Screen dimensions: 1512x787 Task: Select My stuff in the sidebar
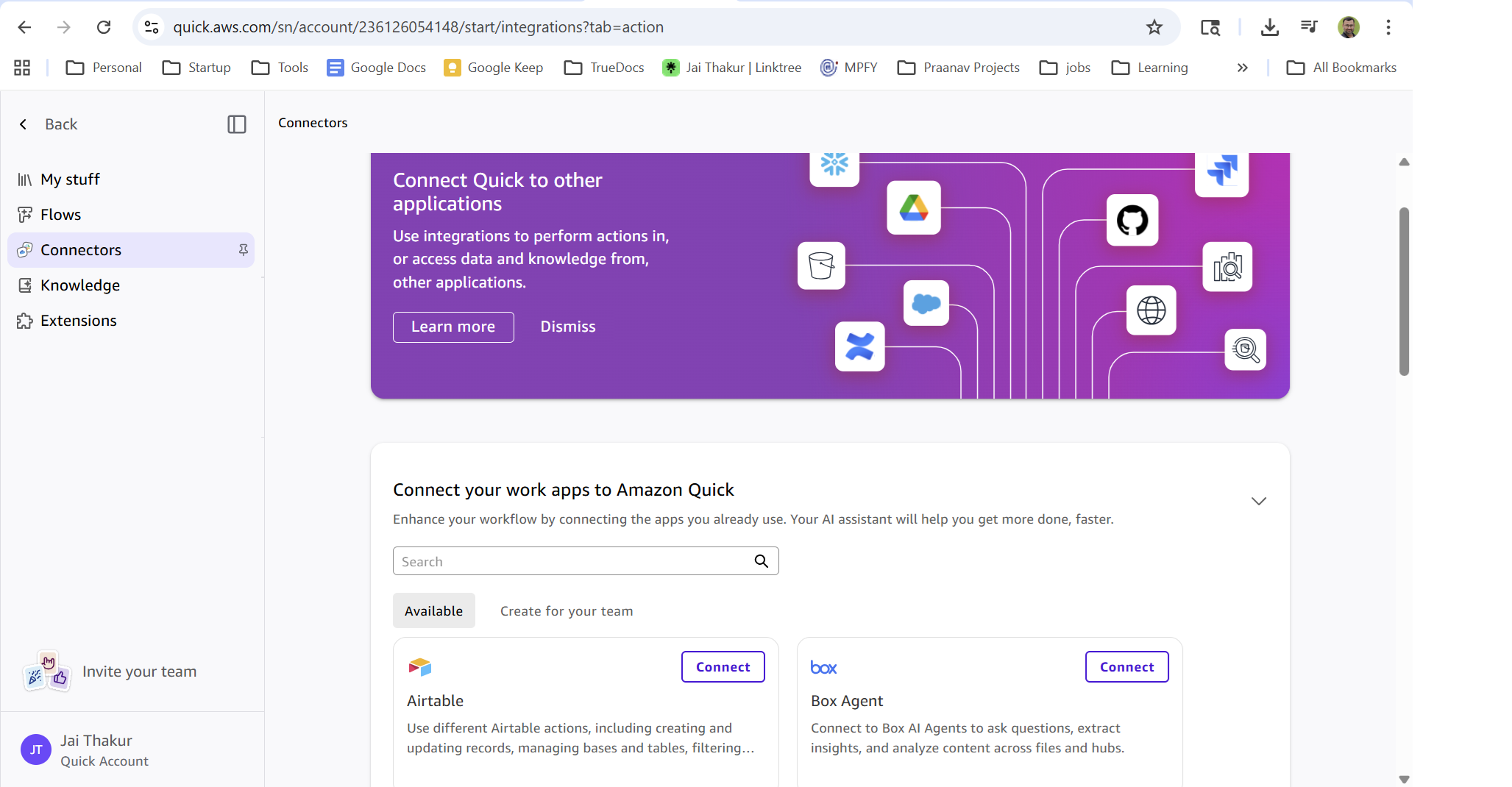tap(70, 179)
